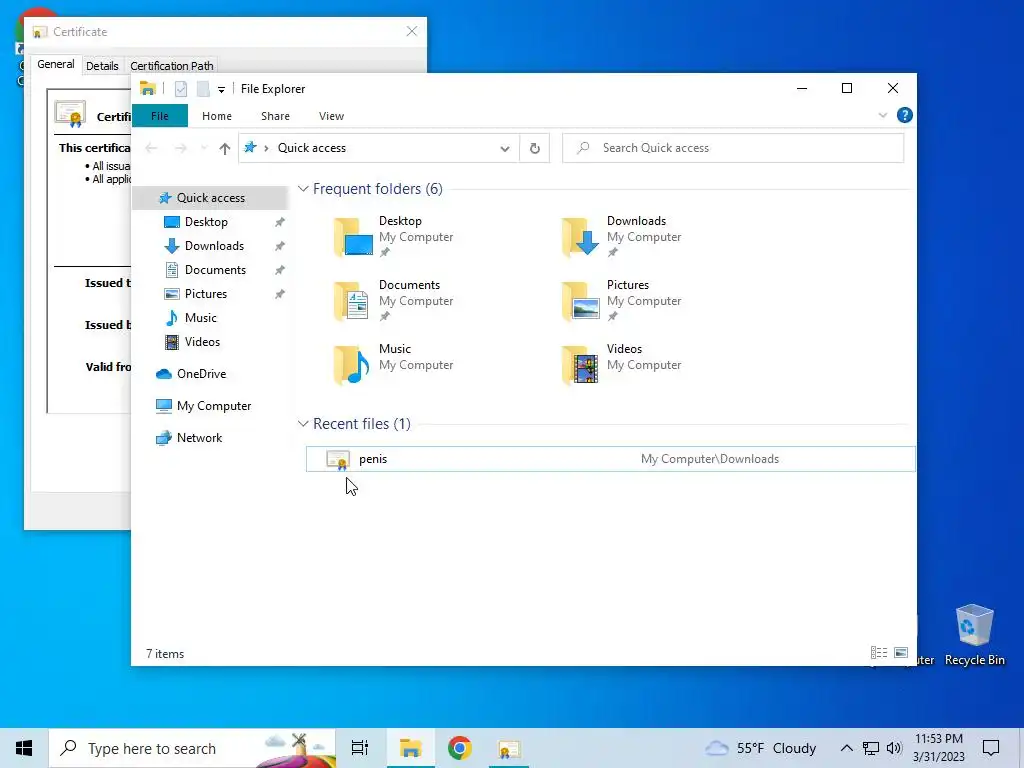1024x768 pixels.
Task: Click the Forward navigation arrow
Action: click(x=181, y=149)
